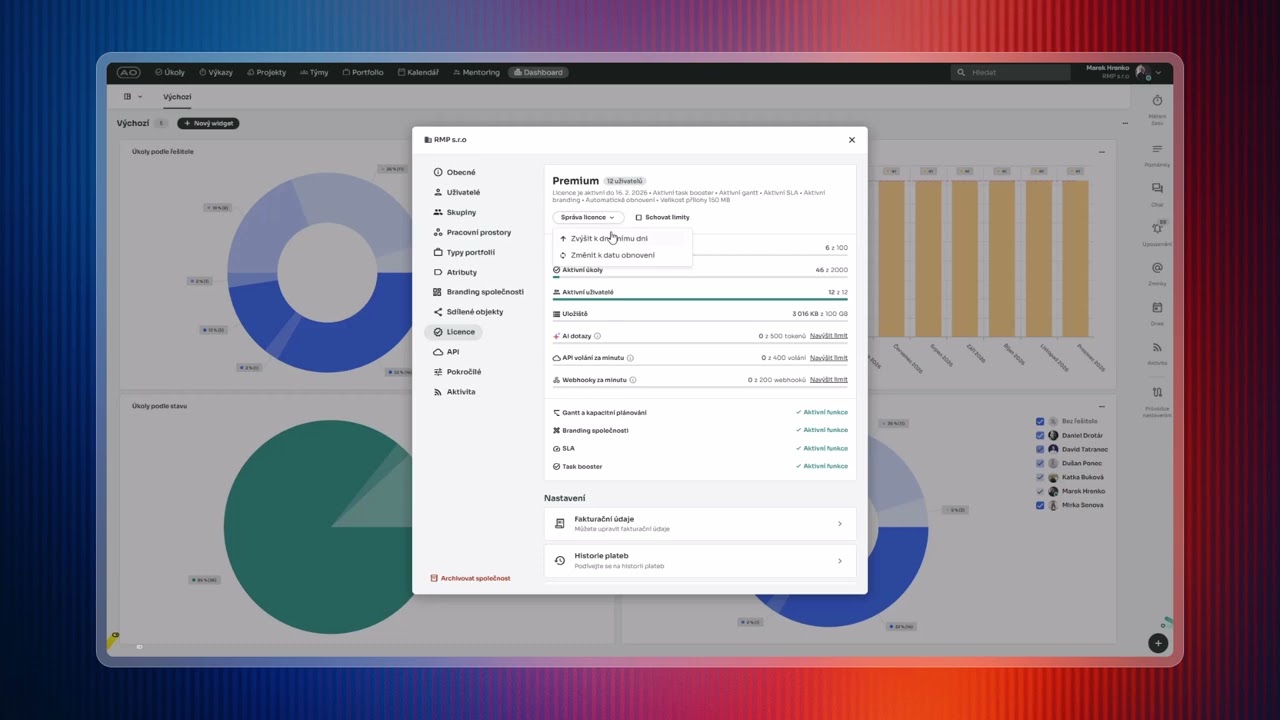Open the Obecné settings section
The width and height of the screenshot is (1280, 720).
454,172
